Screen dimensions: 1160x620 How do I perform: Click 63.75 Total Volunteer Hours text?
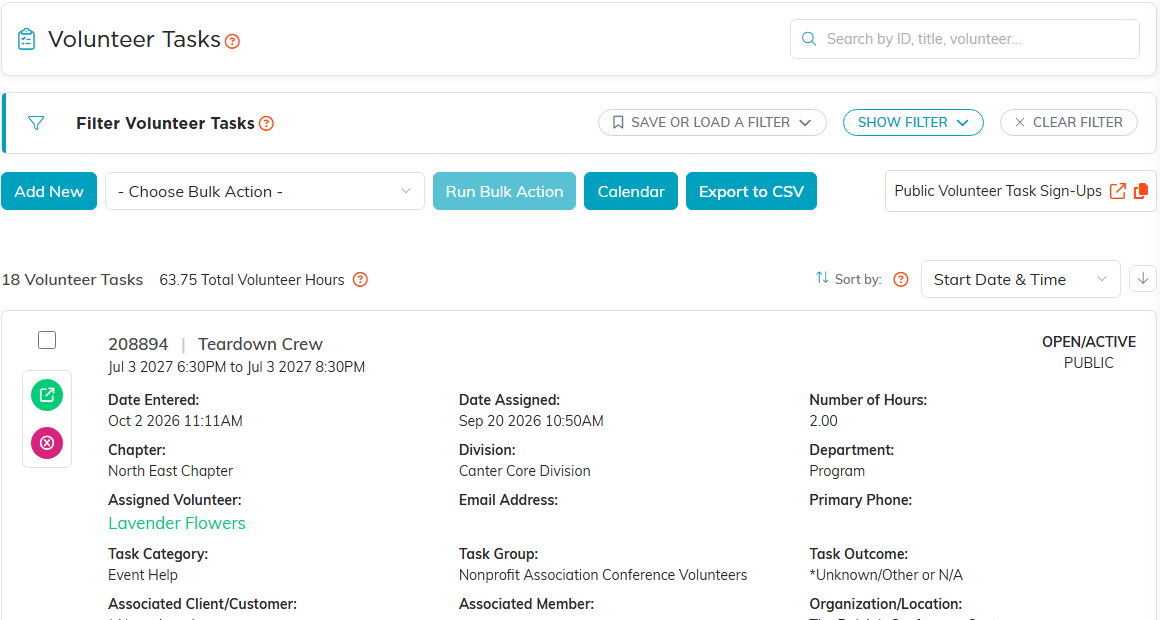point(252,280)
